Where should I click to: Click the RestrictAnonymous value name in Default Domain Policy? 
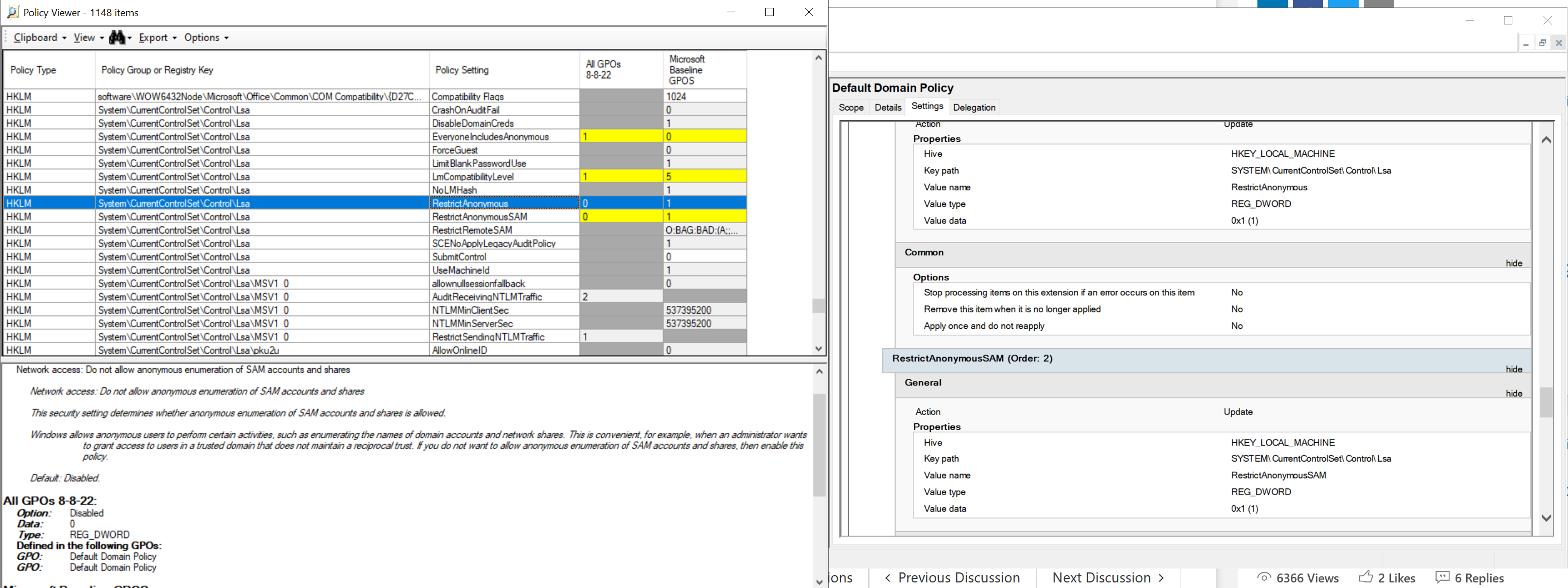[x=1269, y=187]
